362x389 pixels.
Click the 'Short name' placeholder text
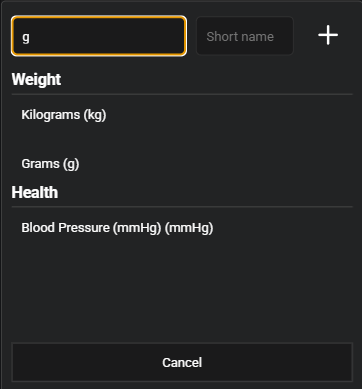click(240, 36)
